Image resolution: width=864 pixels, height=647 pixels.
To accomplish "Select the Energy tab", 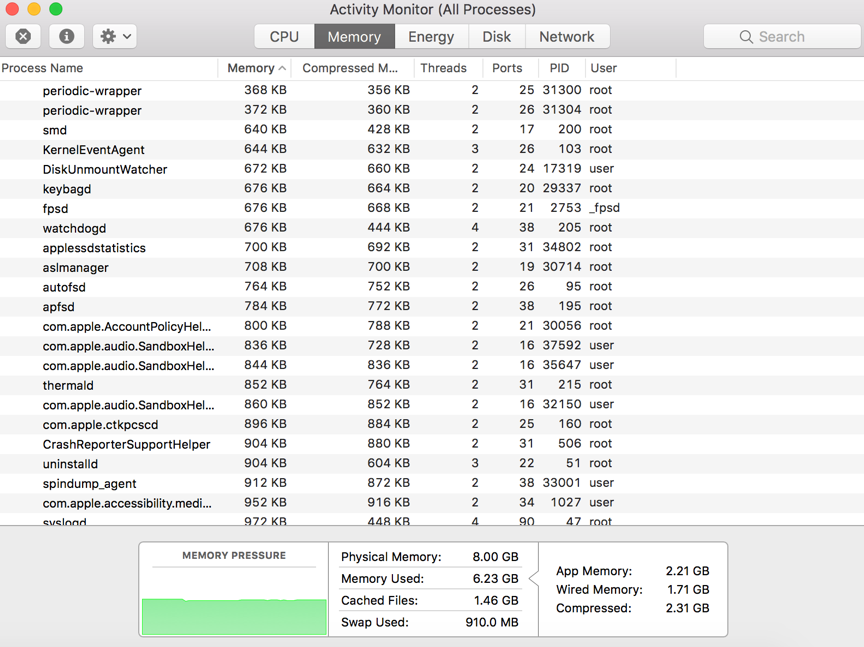I will pyautogui.click(x=431, y=37).
